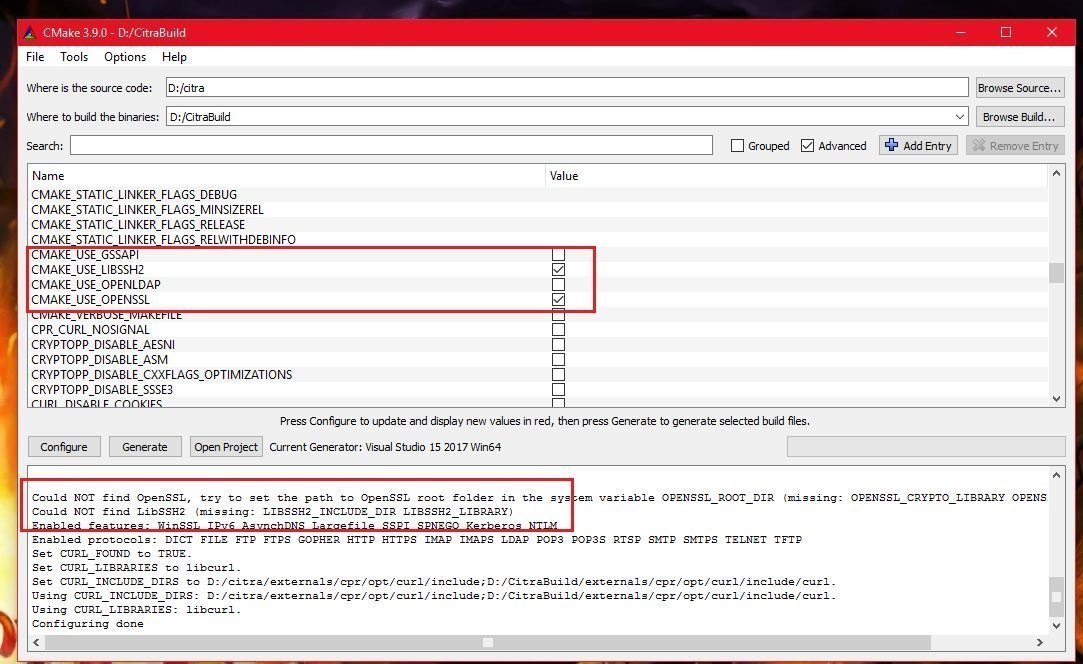Click the Add Entry plus icon button
The image size is (1083, 664).
coord(918,145)
